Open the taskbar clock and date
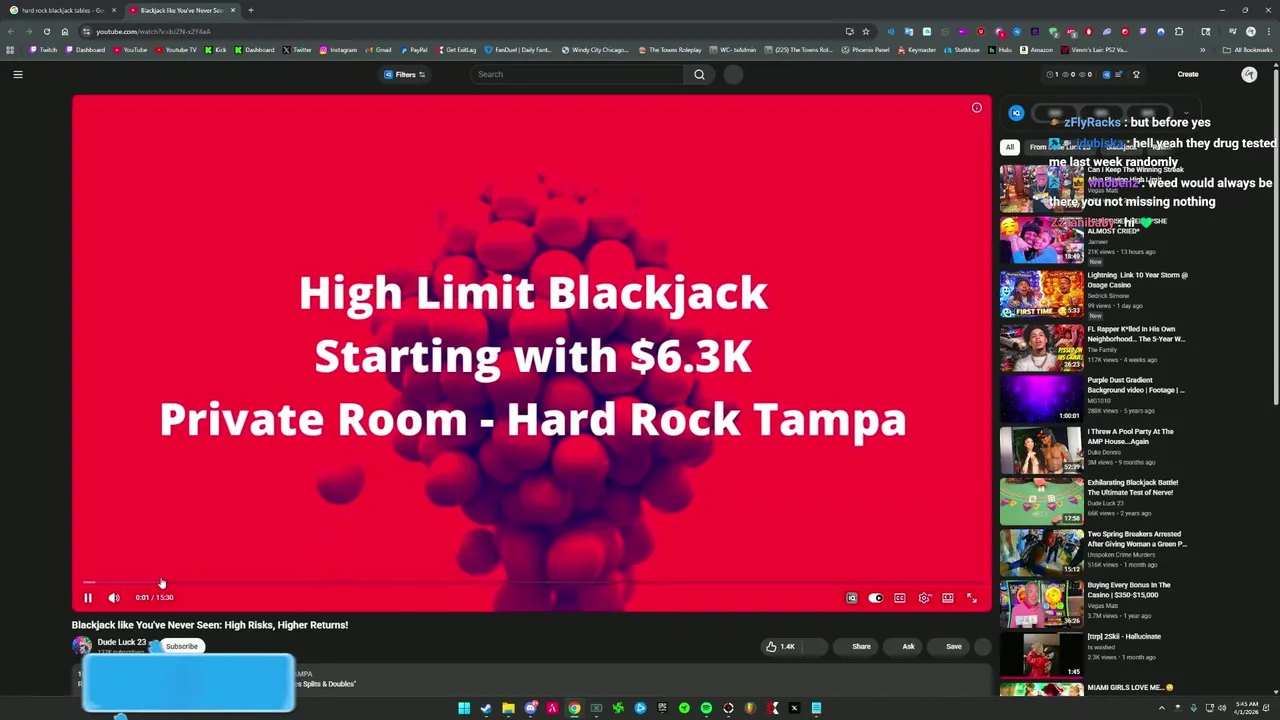Screen dimensions: 1280x720 point(1247,709)
